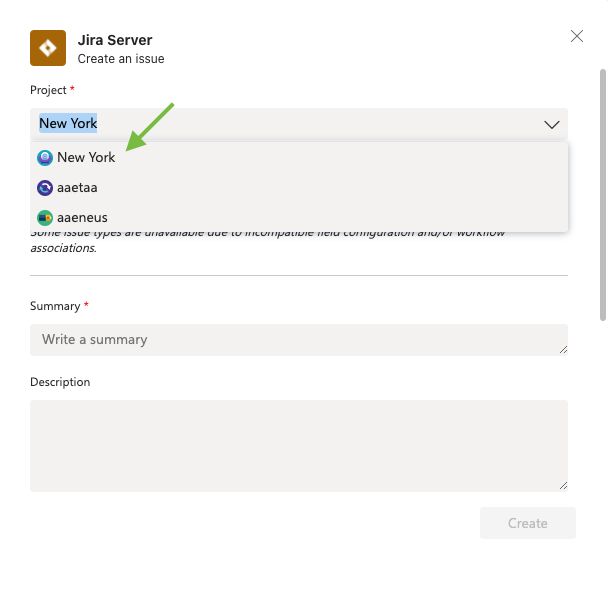
Task: Focus the Write a summary field
Action: 299,340
